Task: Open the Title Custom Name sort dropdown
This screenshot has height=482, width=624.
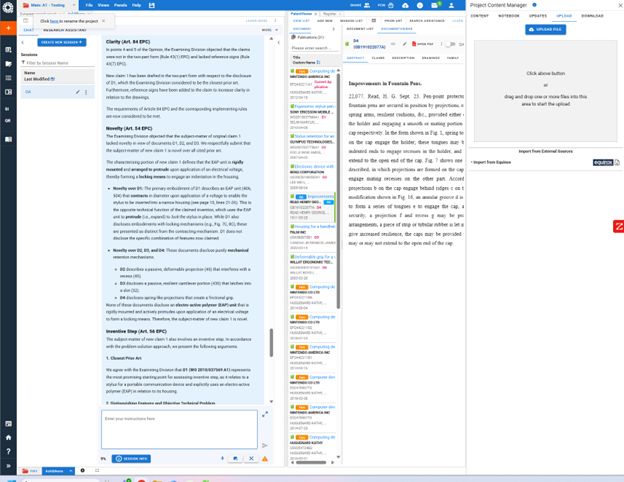Action: [x=318, y=60]
